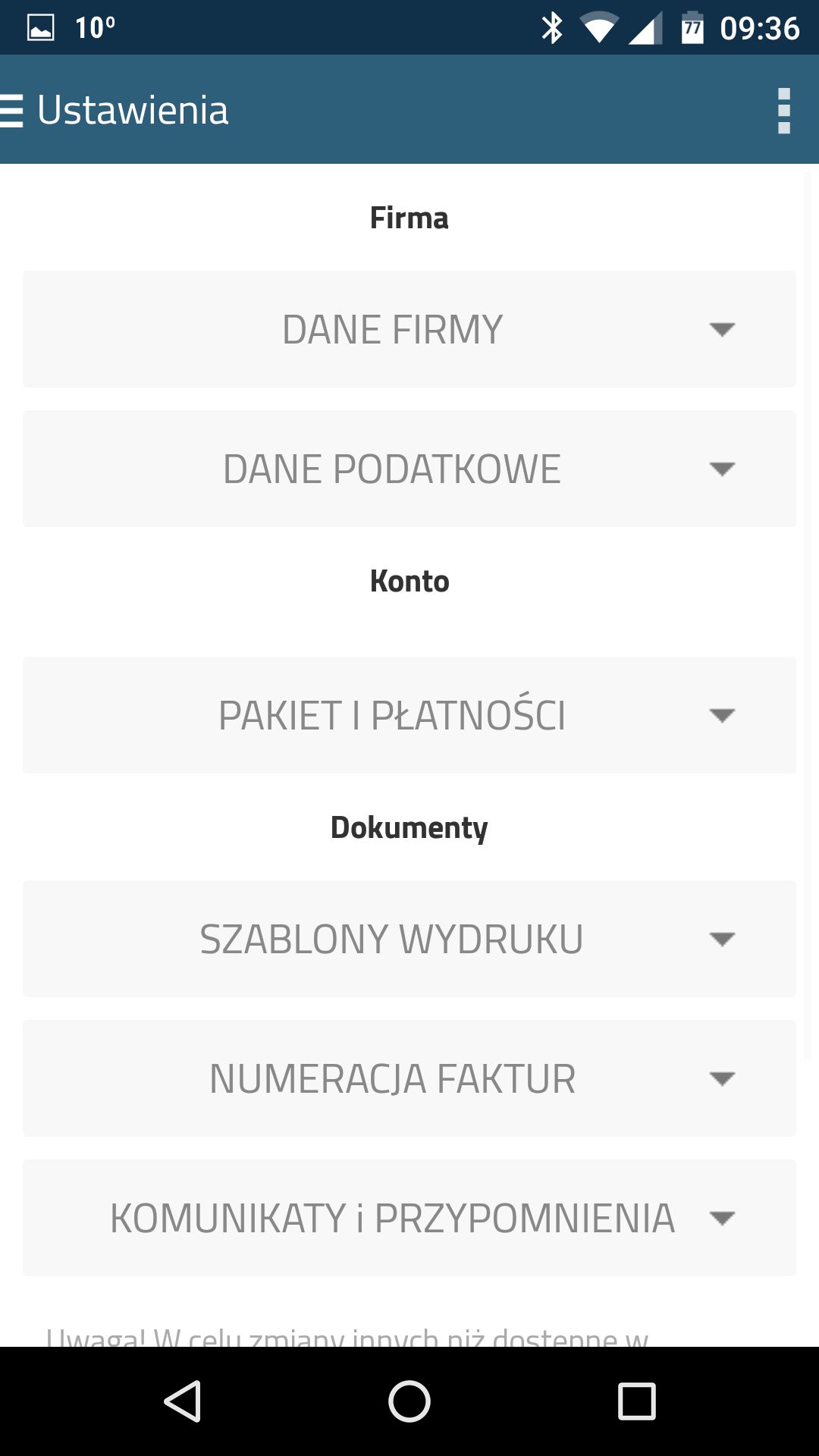Open the KOMUNIKATY i PRZYPOMNIENIA section
Screen dimensions: 819x1456
click(x=409, y=1218)
